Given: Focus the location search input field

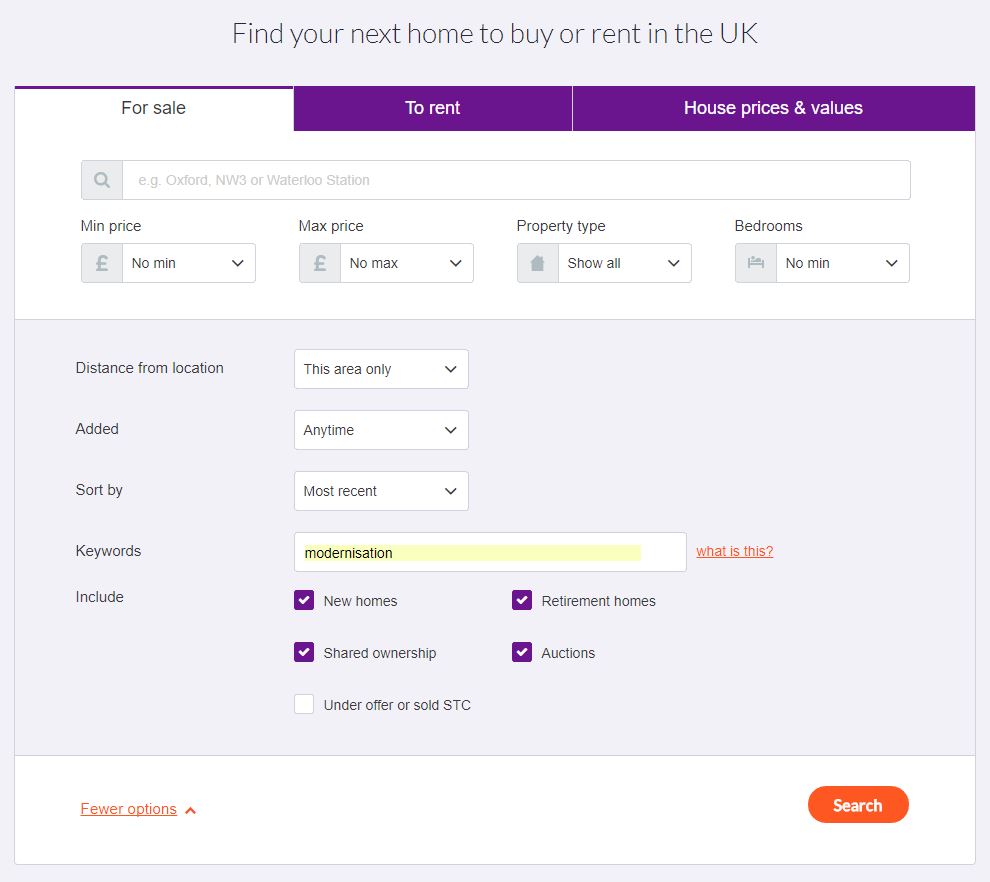Looking at the screenshot, I should click(x=516, y=180).
